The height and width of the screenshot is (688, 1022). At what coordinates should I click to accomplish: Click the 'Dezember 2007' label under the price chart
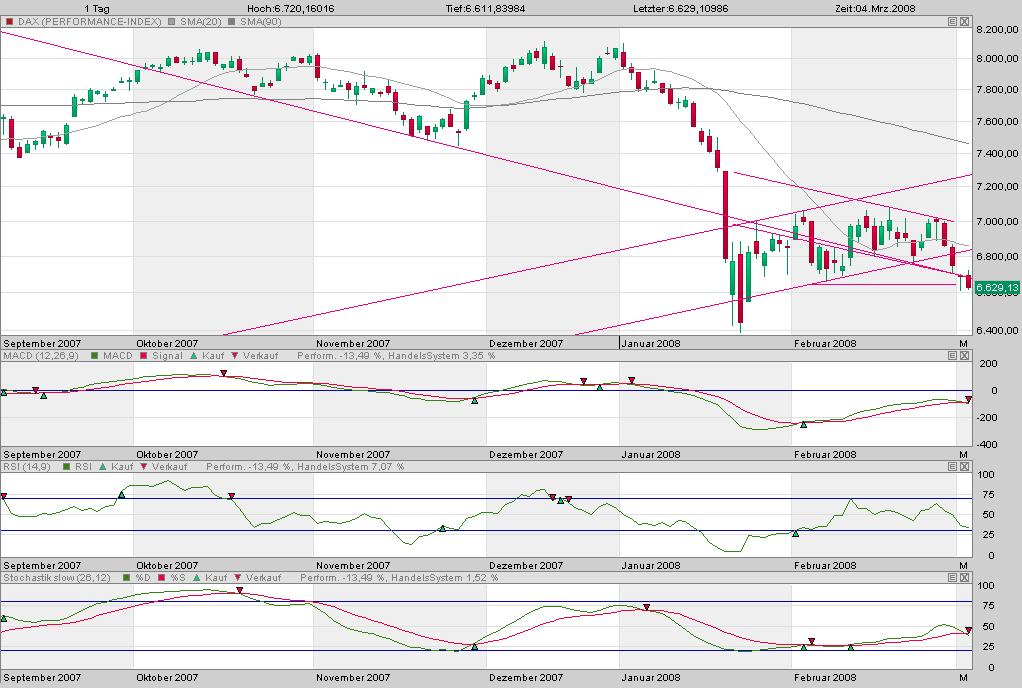[x=526, y=343]
